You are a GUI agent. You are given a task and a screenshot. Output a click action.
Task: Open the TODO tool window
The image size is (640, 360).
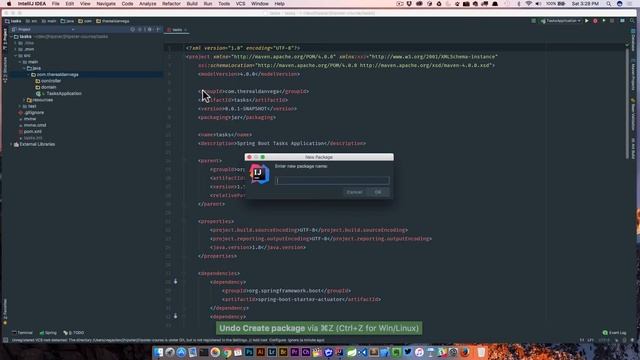coord(74,333)
